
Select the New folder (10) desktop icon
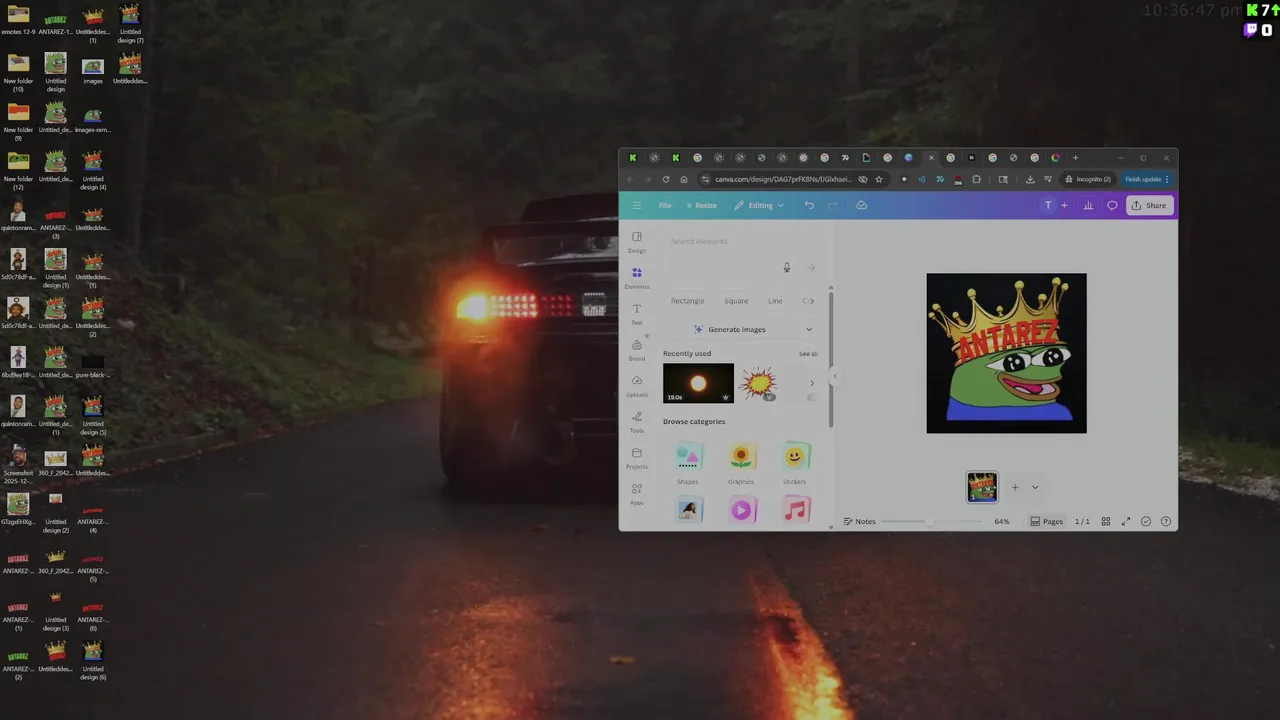click(x=18, y=72)
